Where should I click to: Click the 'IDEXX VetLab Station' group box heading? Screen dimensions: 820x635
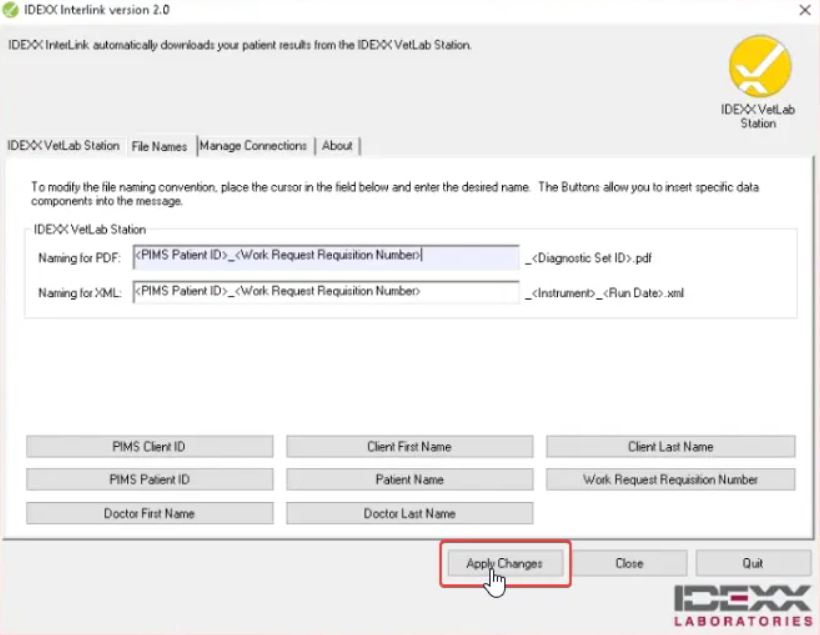[x=89, y=229]
